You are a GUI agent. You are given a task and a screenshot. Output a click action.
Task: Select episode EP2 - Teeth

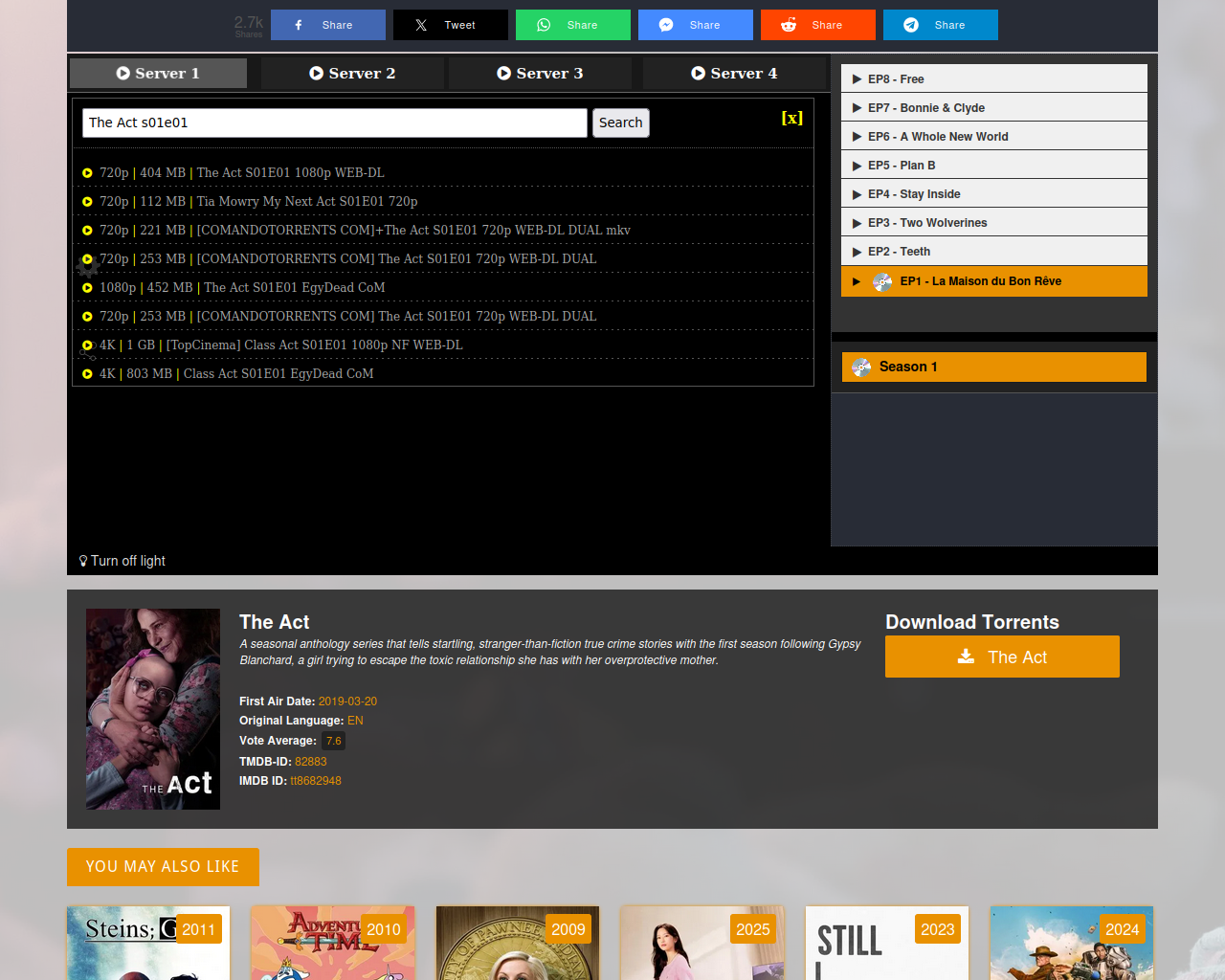tap(994, 251)
